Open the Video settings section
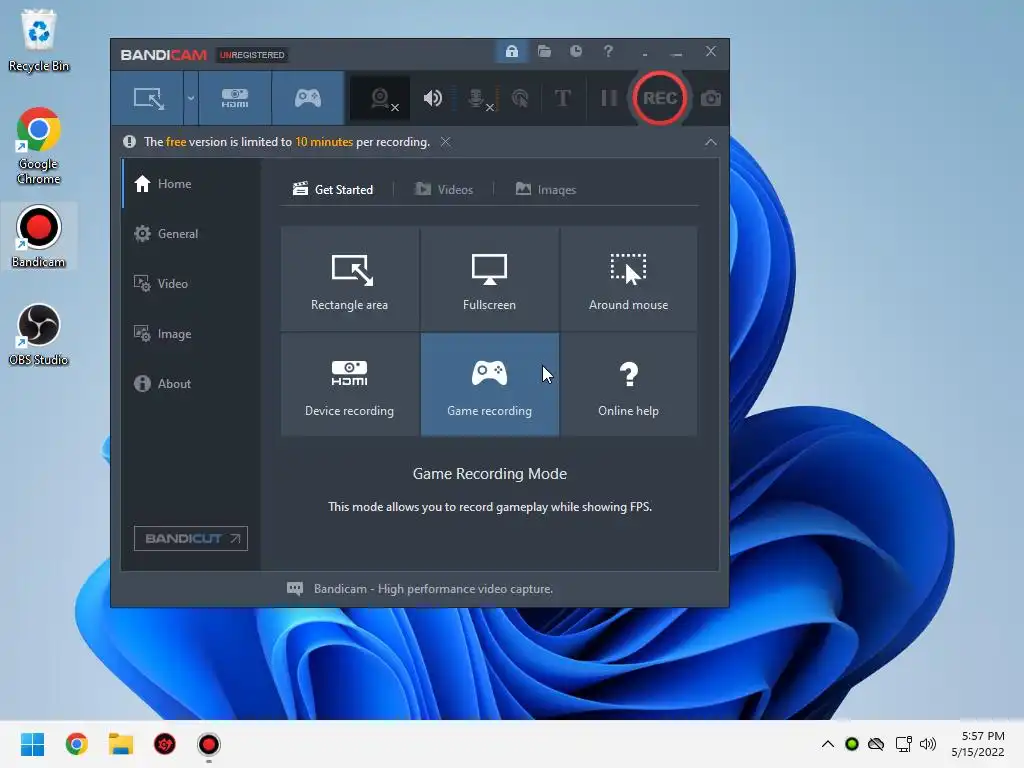This screenshot has height=768, width=1024. coord(191,283)
